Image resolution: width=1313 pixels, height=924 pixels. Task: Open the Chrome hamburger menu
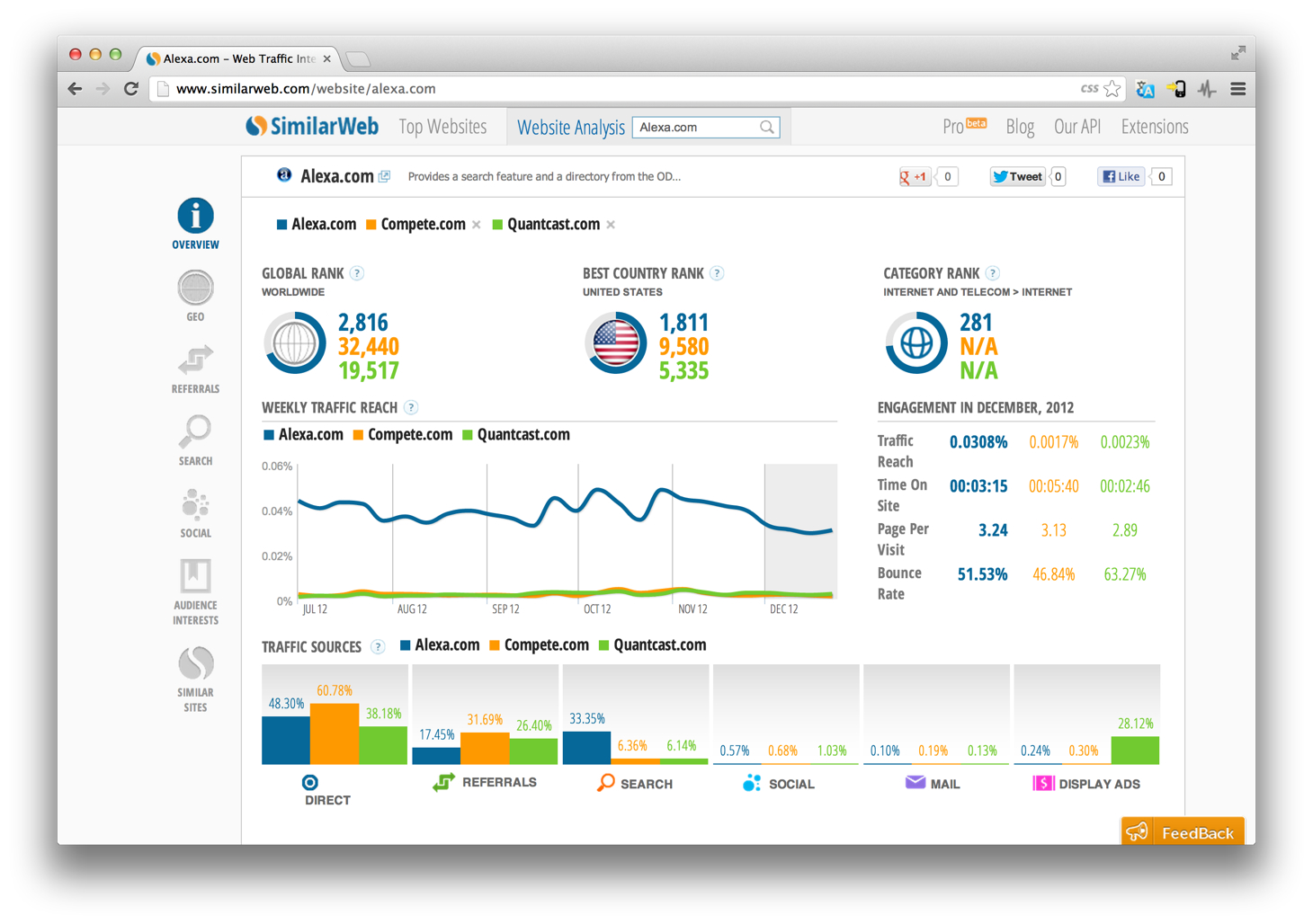(x=1238, y=89)
